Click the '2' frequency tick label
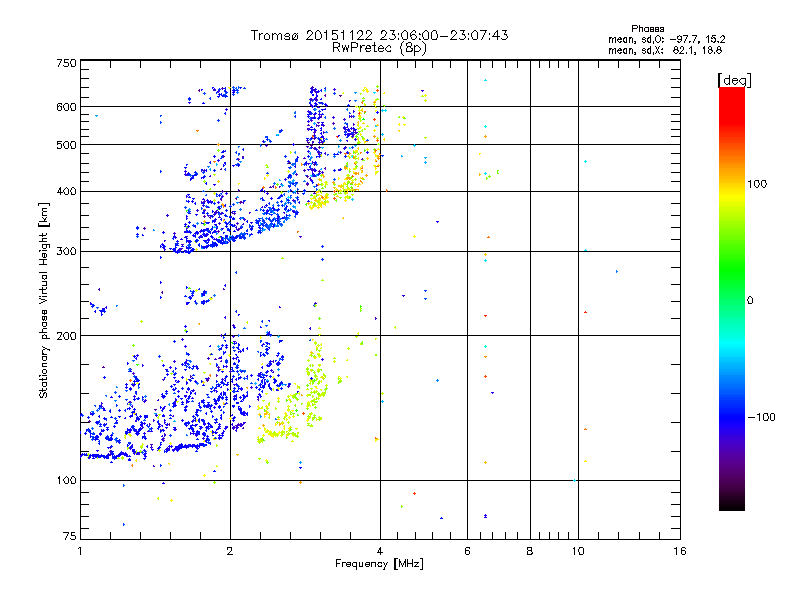Screen dimensions: 800x600 click(x=230, y=551)
